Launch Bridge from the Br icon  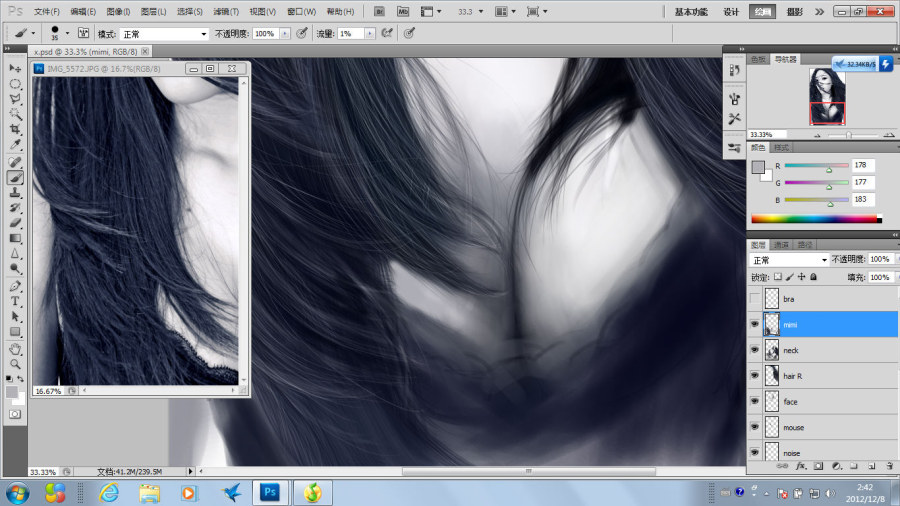[x=379, y=11]
